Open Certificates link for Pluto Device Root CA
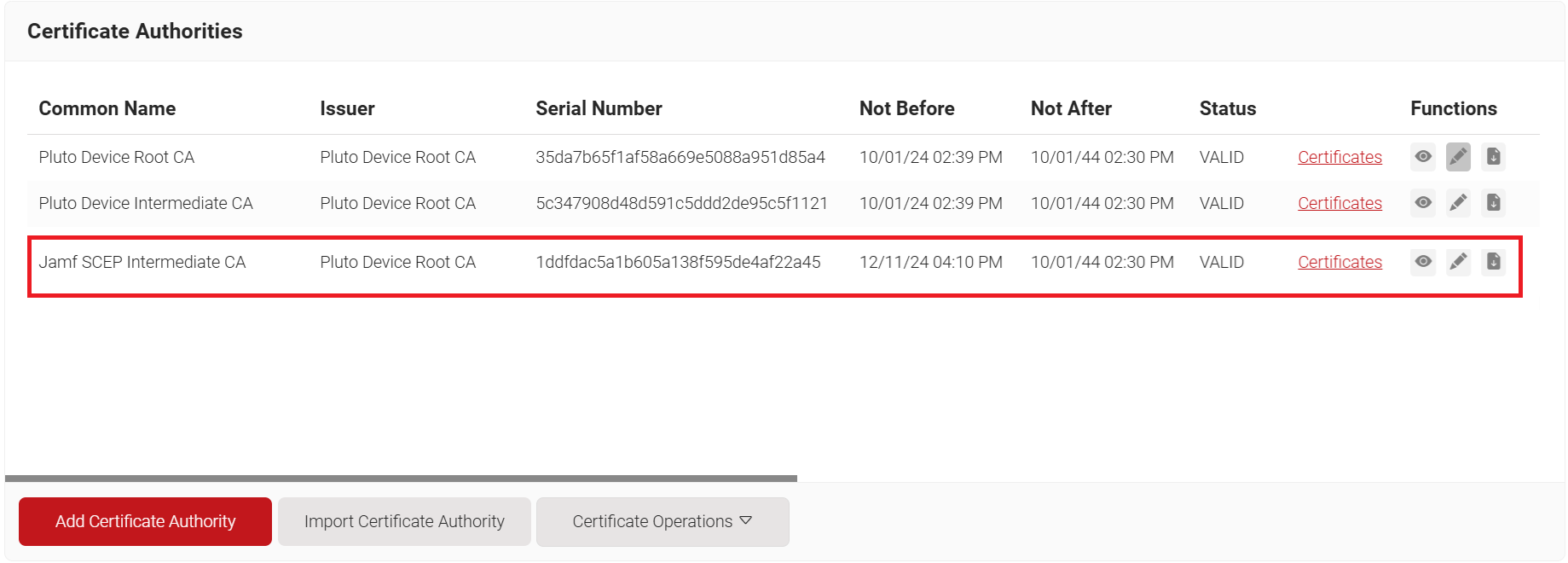 click(x=1339, y=157)
